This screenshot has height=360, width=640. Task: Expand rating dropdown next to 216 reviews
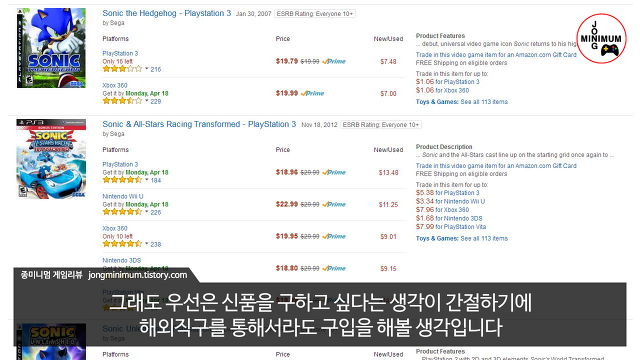coord(147,69)
